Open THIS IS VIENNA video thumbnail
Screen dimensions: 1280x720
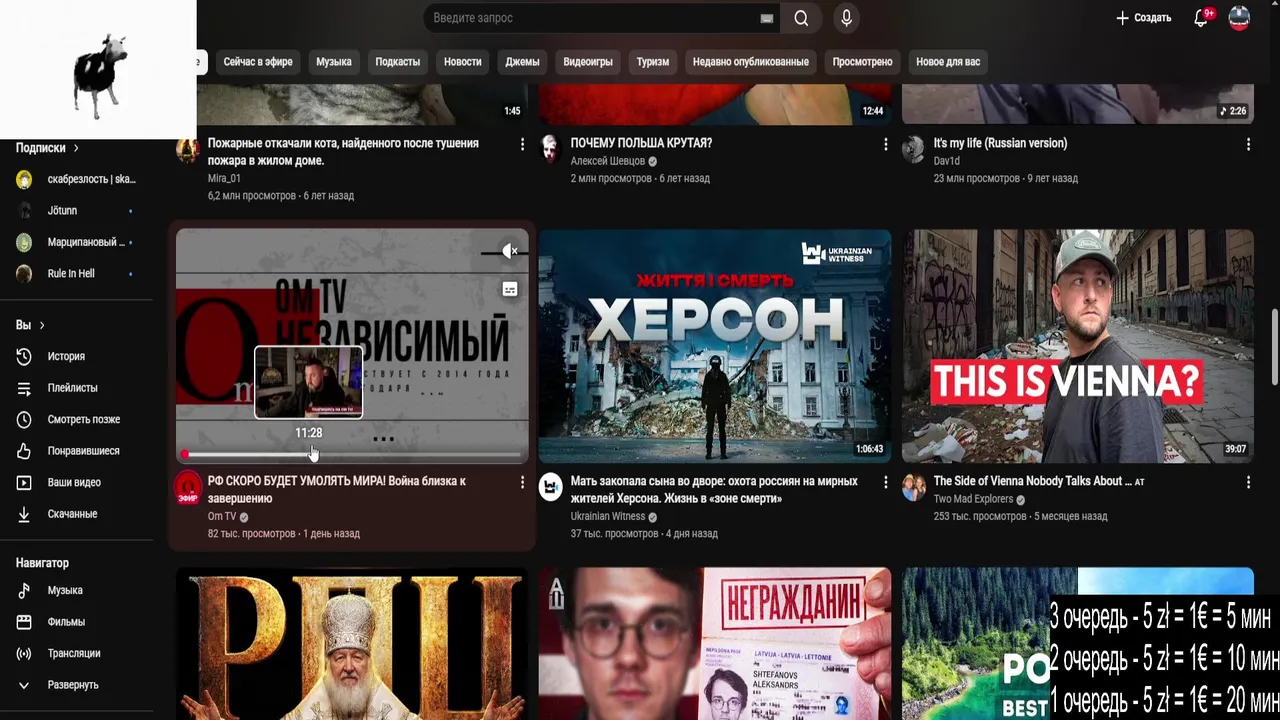pos(1078,346)
